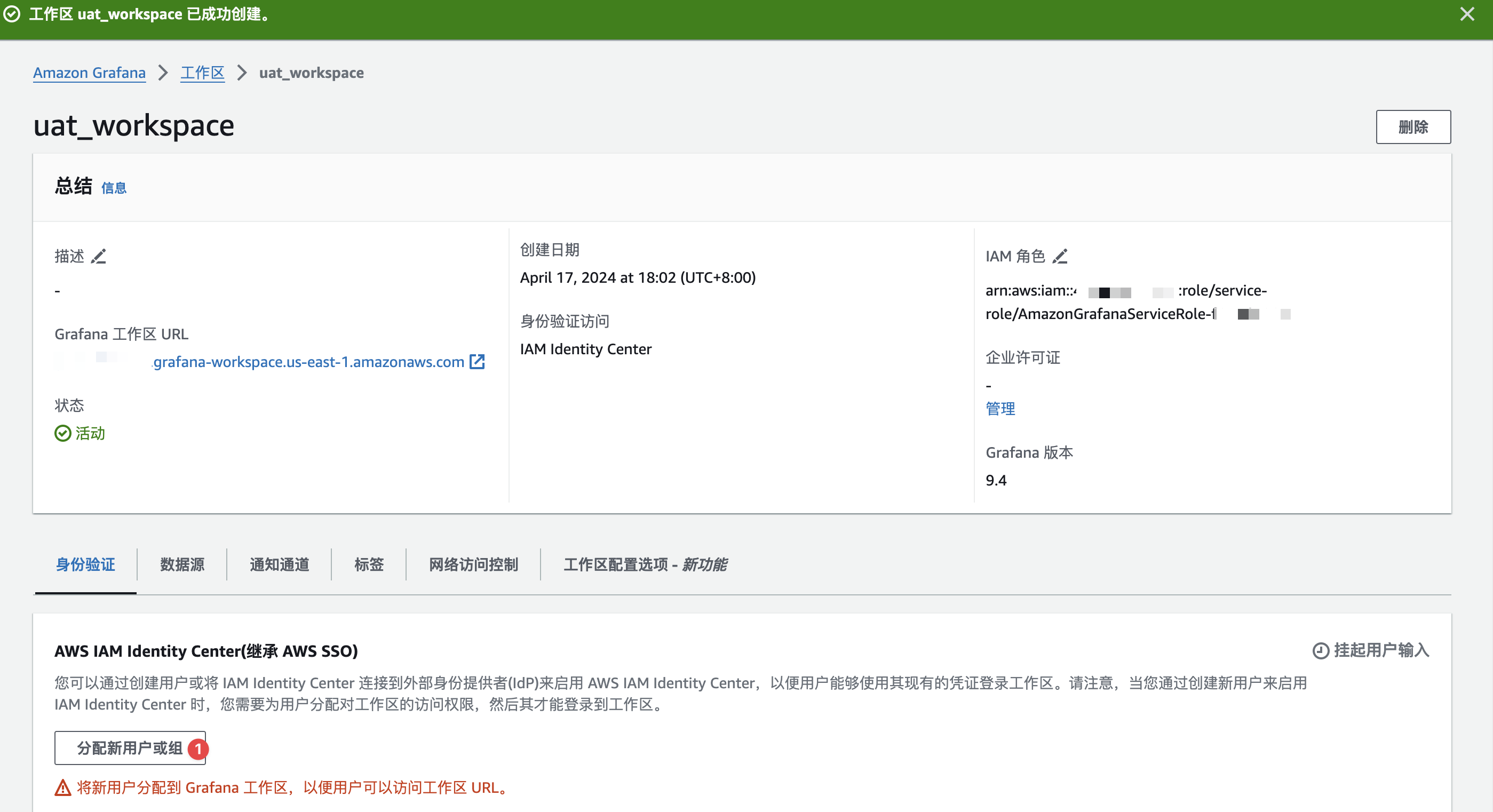Image resolution: width=1493 pixels, height=812 pixels.
Task: Click the clock icon beside 挂起用户输入
Action: pos(1320,650)
